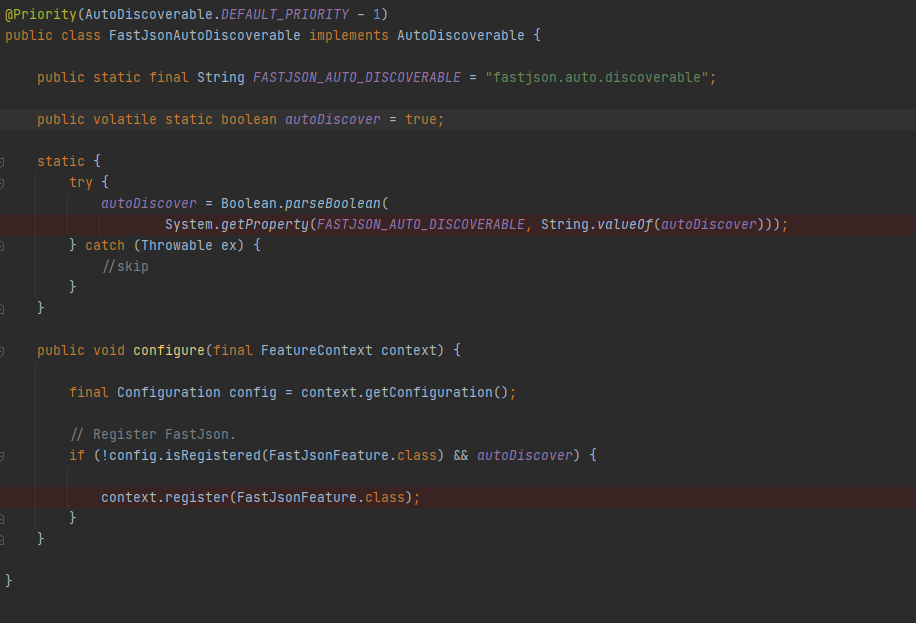Click the configure method name
The image size is (916, 623).
pyautogui.click(x=169, y=350)
